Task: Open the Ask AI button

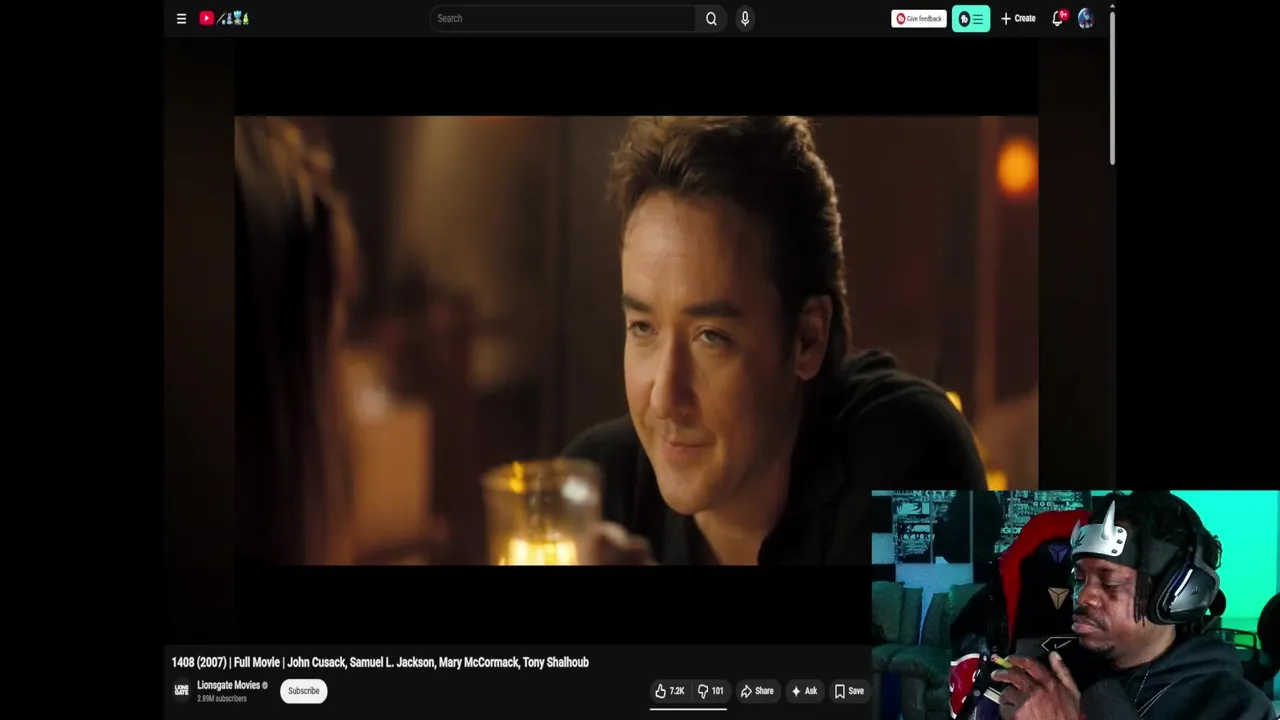Action: pyautogui.click(x=804, y=691)
